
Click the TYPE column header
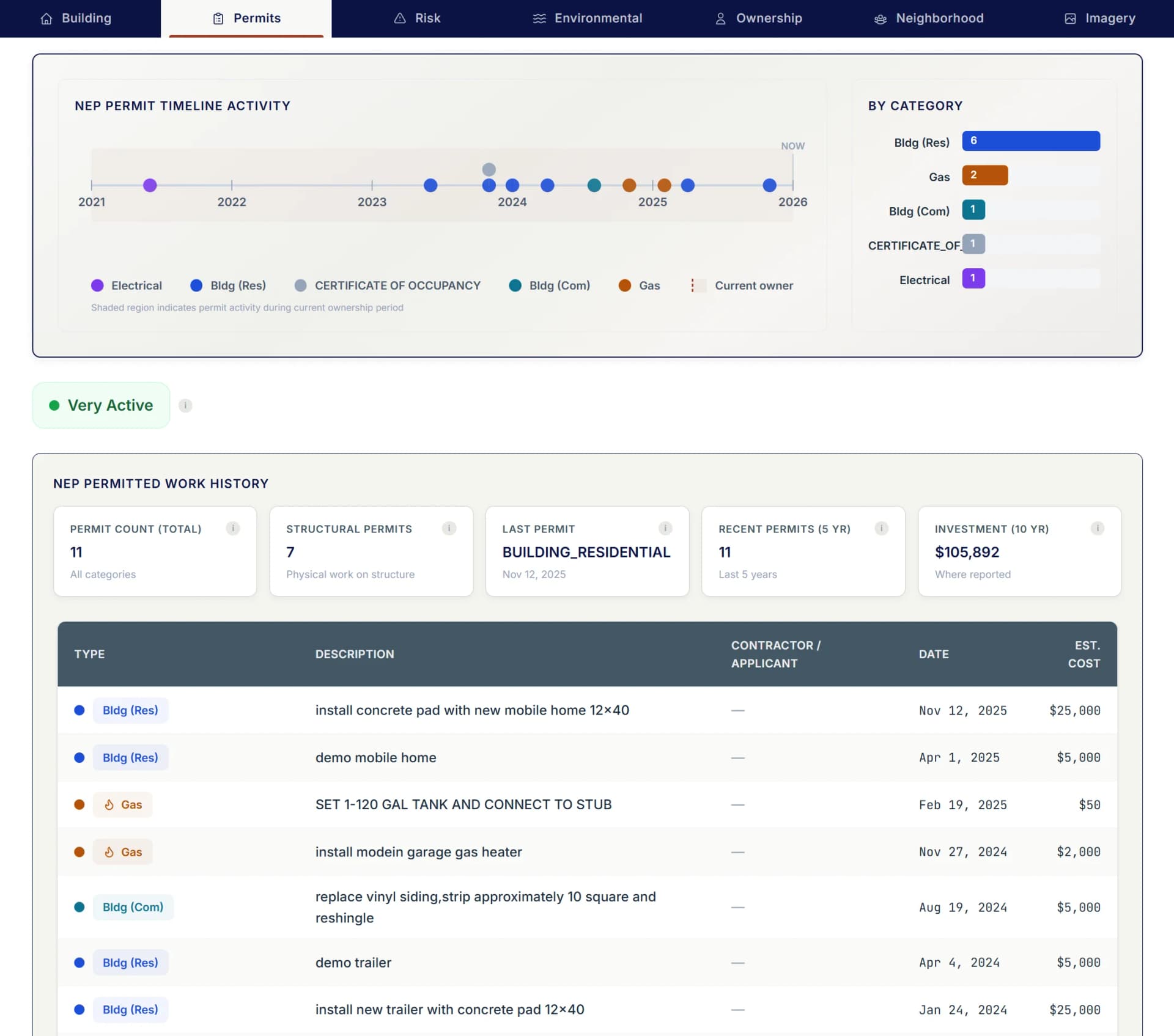[x=89, y=654]
